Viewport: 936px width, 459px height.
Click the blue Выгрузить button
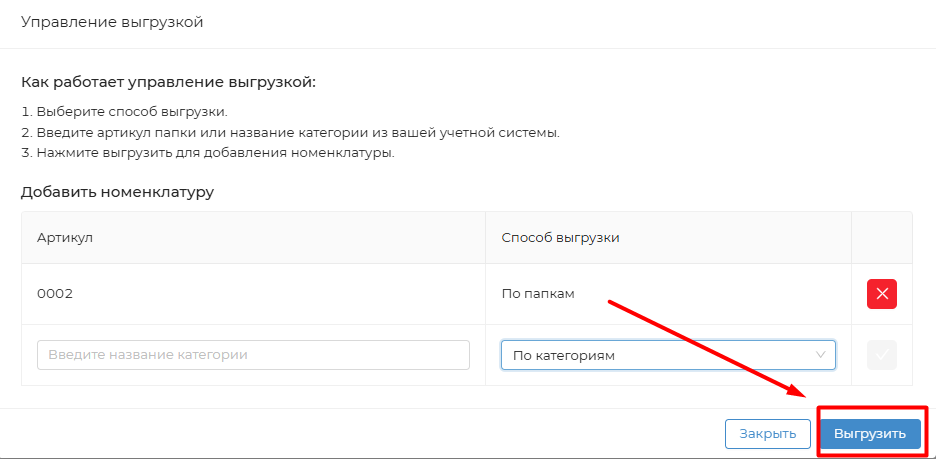tap(869, 434)
